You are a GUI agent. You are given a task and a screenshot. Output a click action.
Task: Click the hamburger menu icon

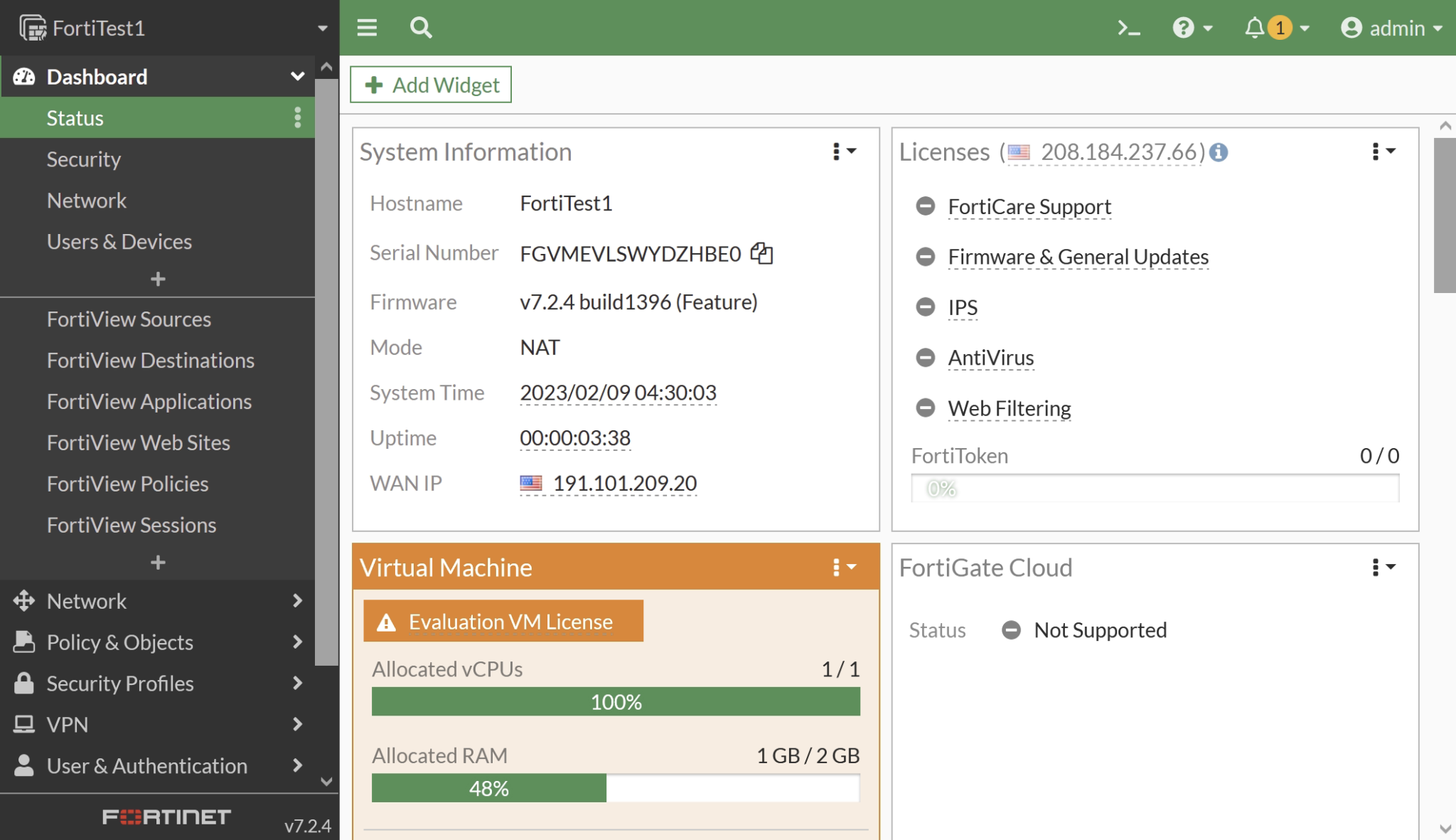pos(367,27)
